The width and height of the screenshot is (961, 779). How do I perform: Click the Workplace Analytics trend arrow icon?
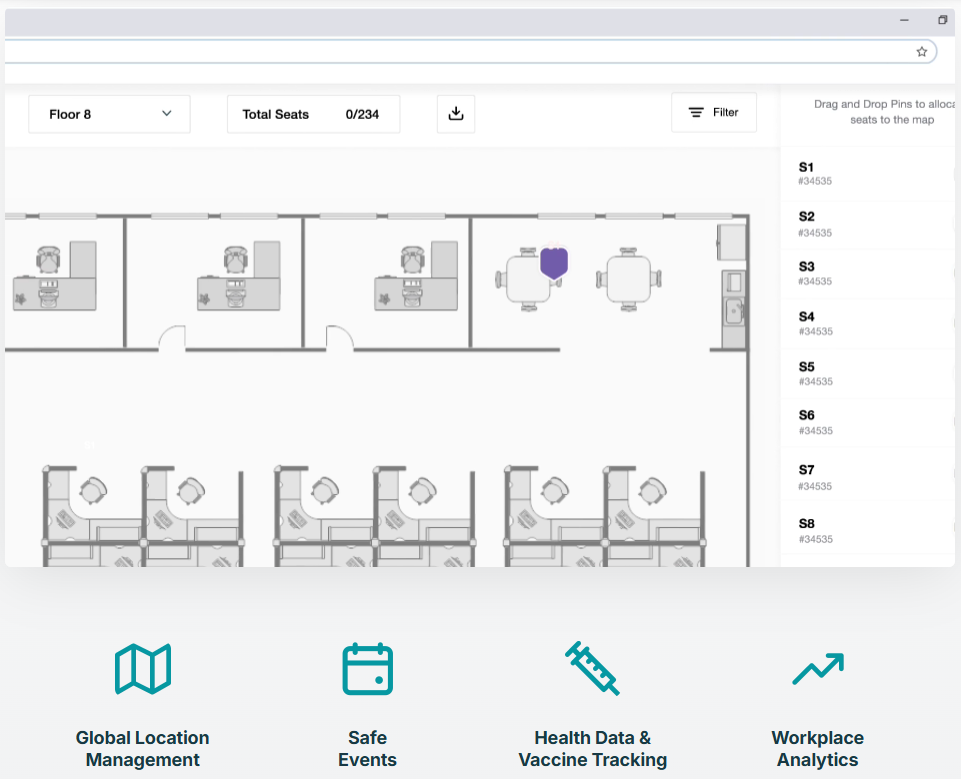(x=818, y=669)
